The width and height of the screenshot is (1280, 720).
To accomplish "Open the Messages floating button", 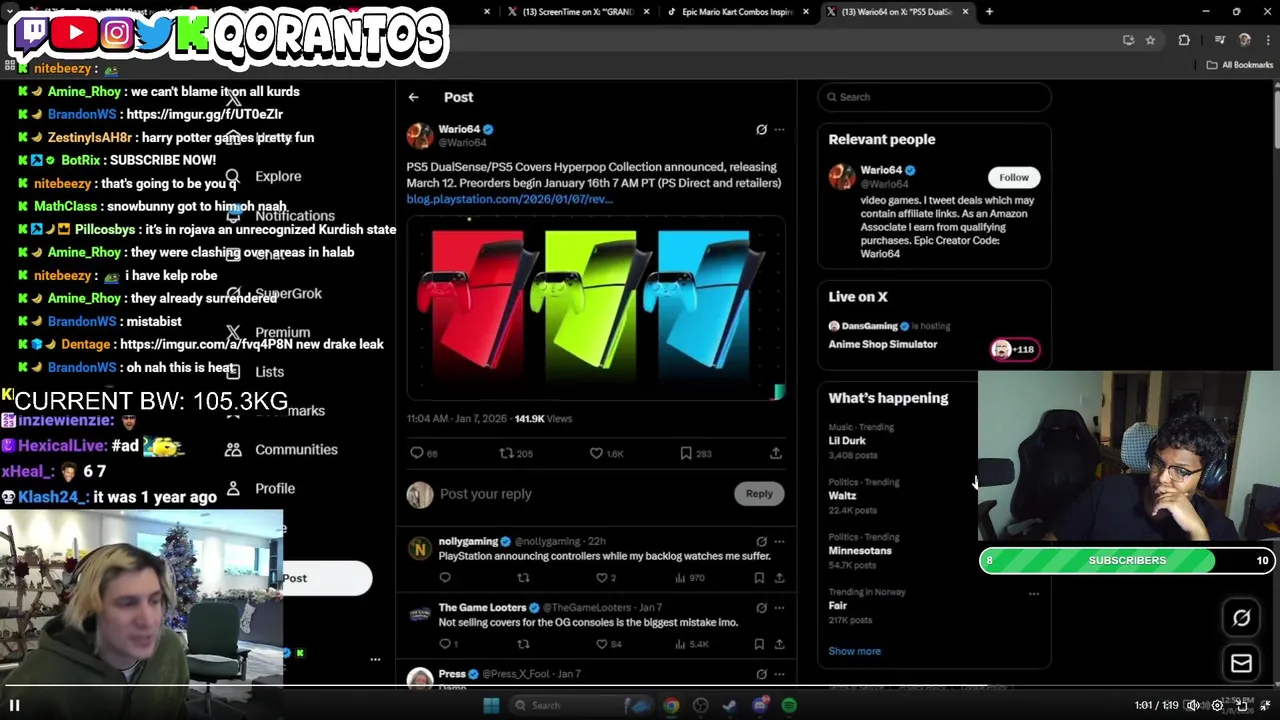I will pyautogui.click(x=1241, y=663).
